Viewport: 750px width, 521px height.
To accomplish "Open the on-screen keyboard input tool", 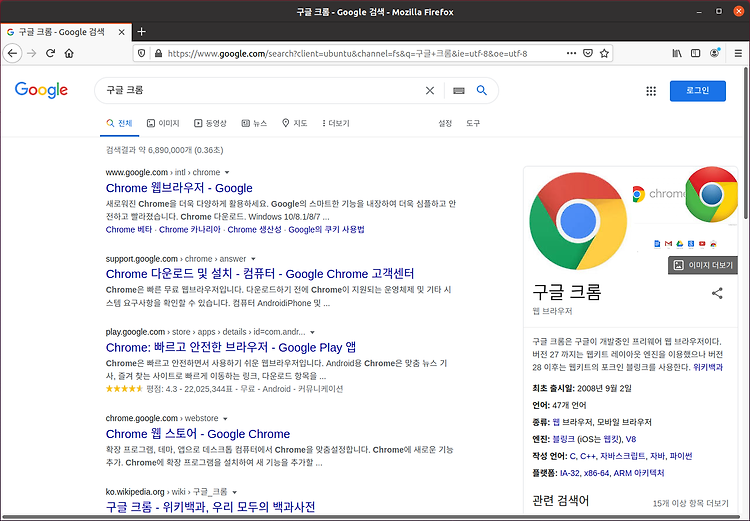I will [459, 90].
